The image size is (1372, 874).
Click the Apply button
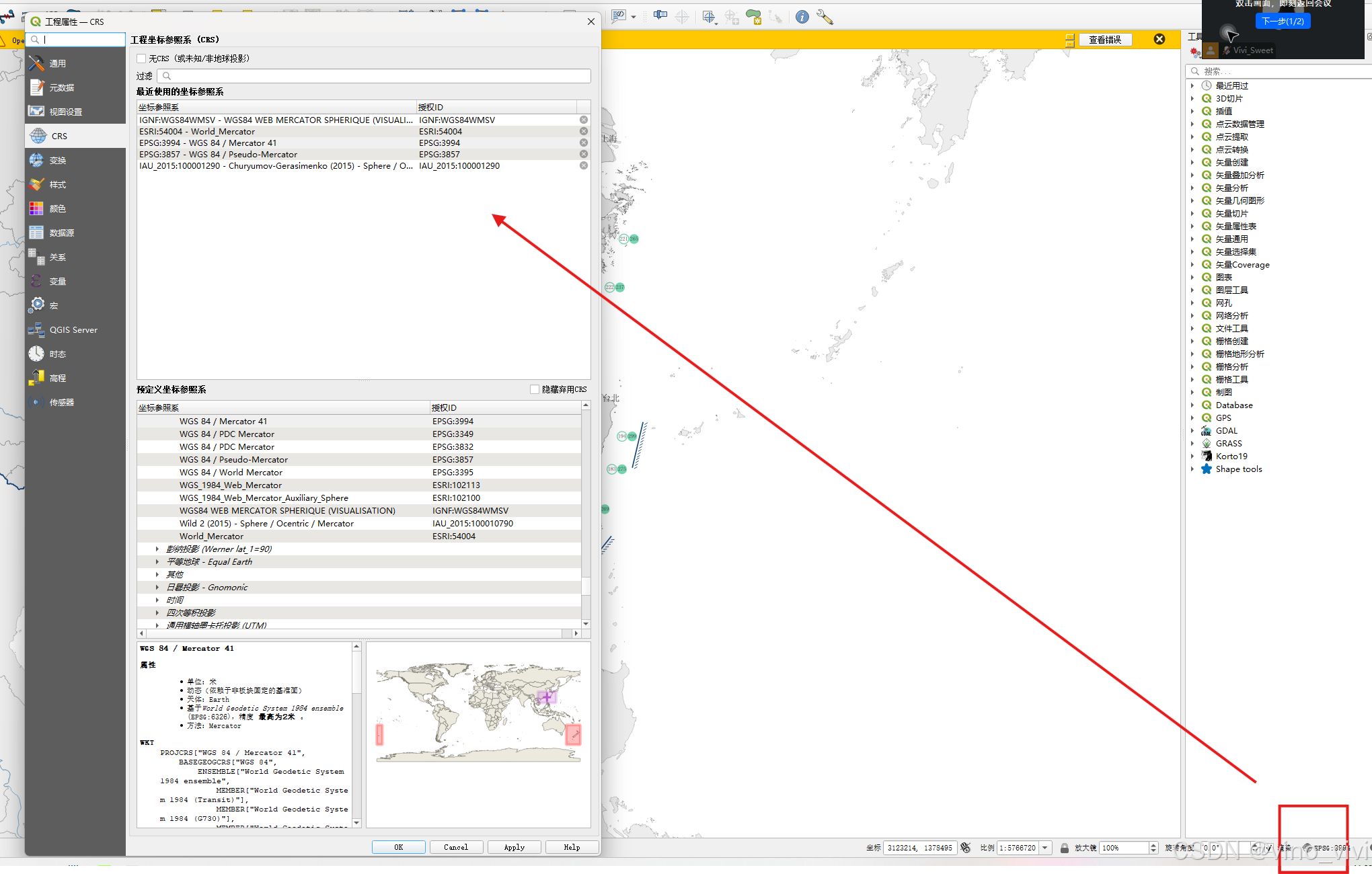pyautogui.click(x=514, y=847)
